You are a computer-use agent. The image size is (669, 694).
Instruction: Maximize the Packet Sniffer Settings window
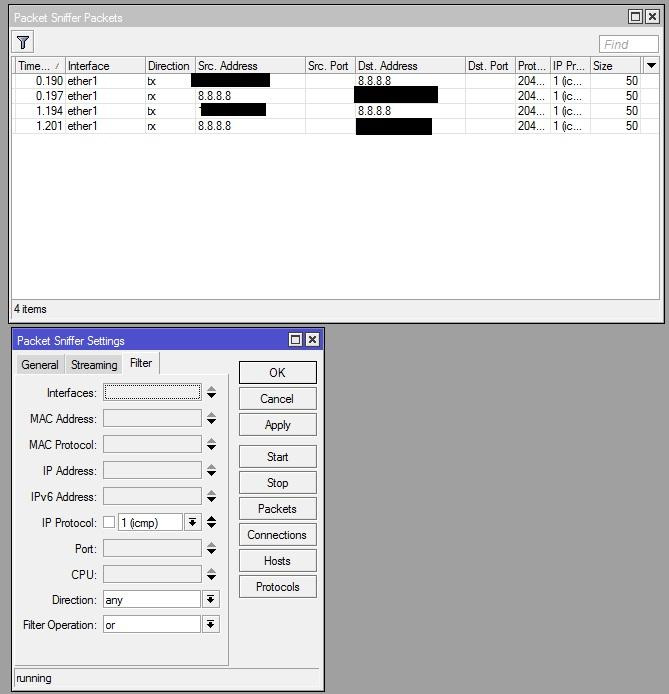(295, 339)
